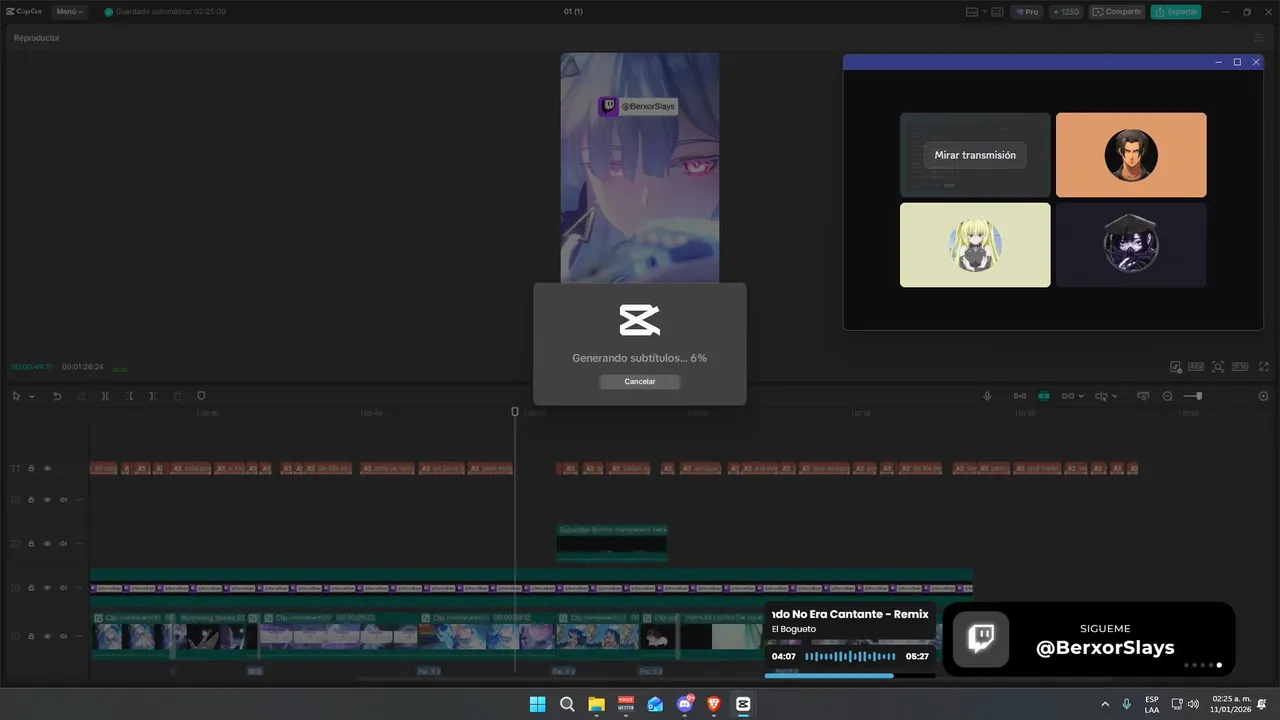Select the orange dark-haired avatar tile in the call window
Image resolution: width=1280 pixels, height=720 pixels.
pyautogui.click(x=1131, y=155)
